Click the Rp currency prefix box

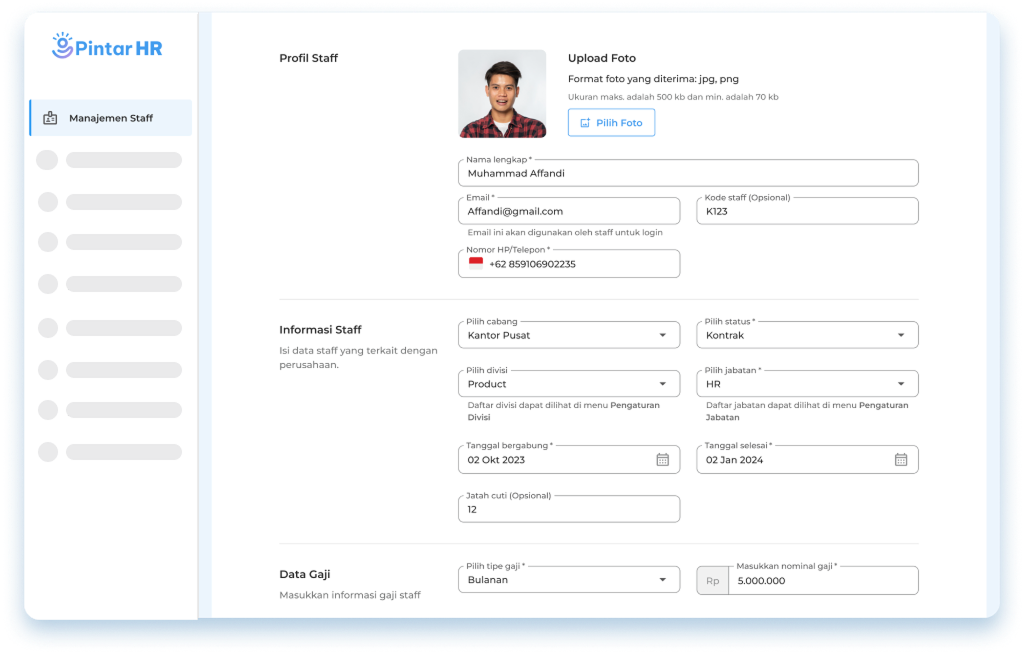(712, 581)
